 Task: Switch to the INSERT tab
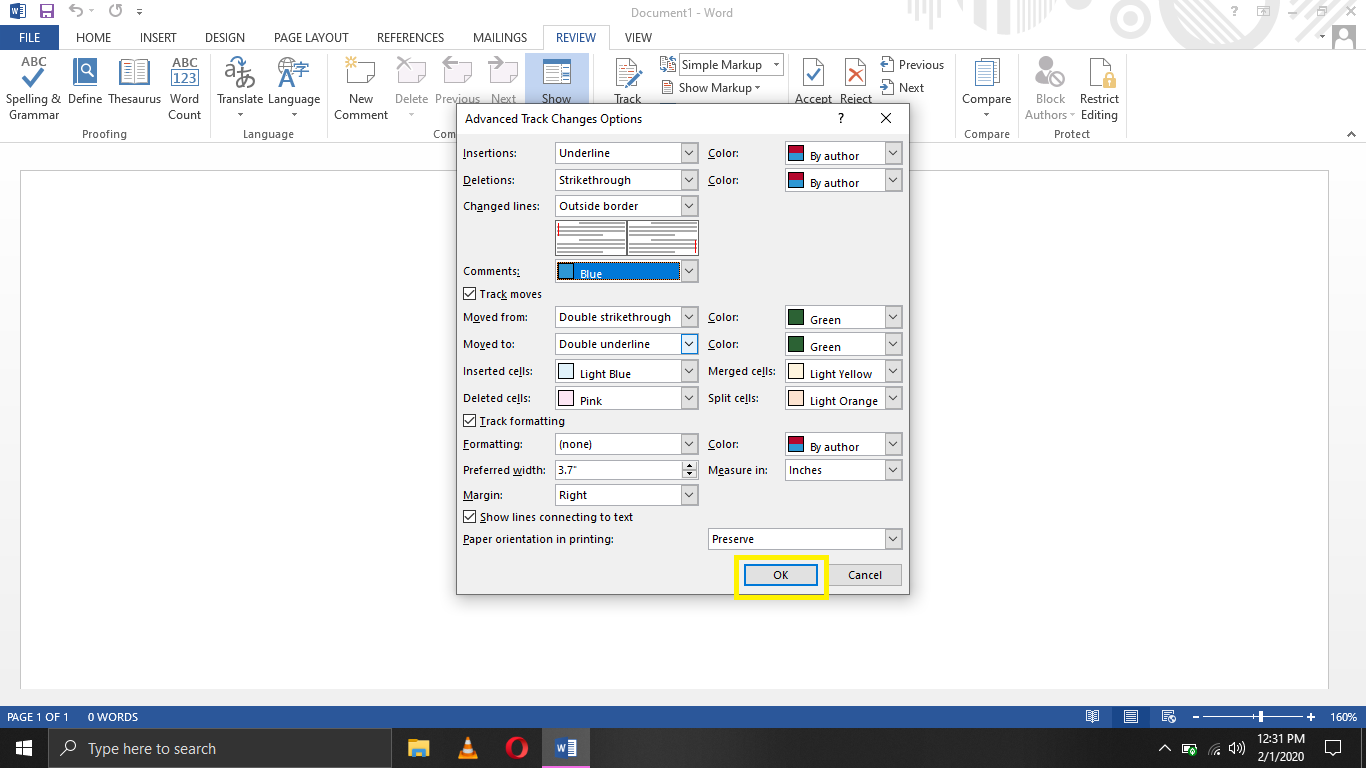pyautogui.click(x=158, y=38)
